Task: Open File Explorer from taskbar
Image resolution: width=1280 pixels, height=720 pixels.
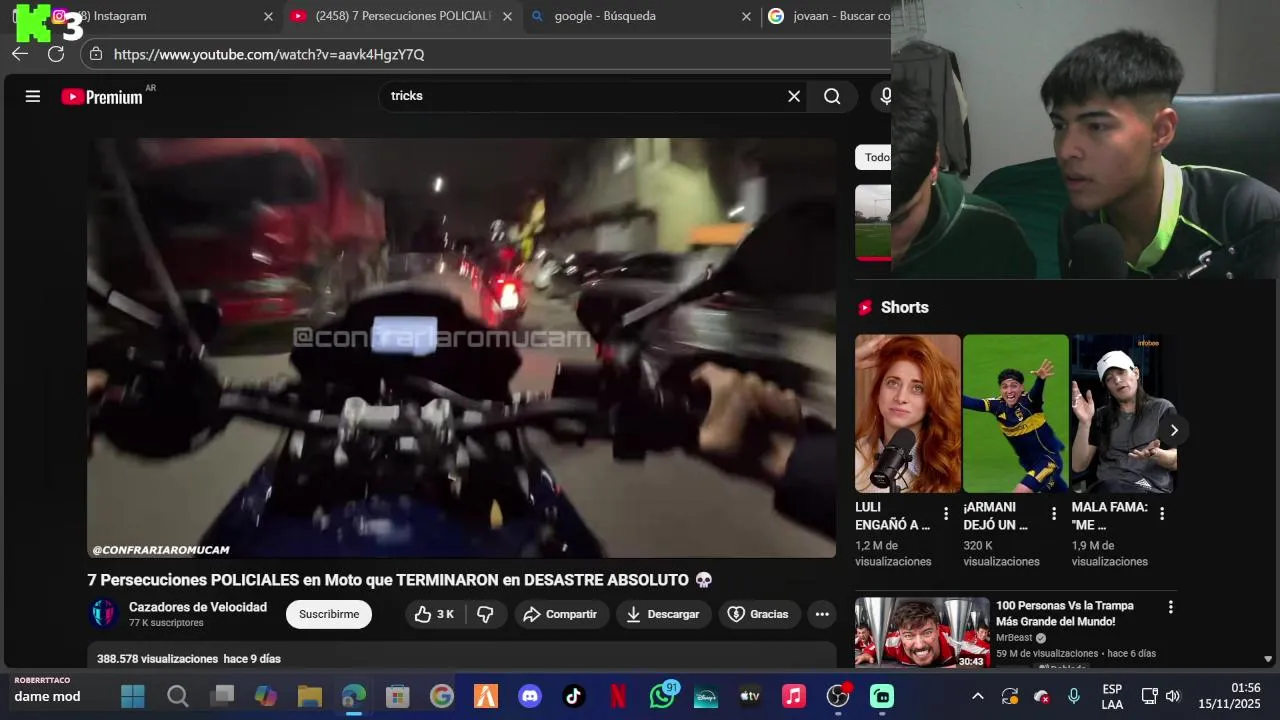Action: [310, 696]
